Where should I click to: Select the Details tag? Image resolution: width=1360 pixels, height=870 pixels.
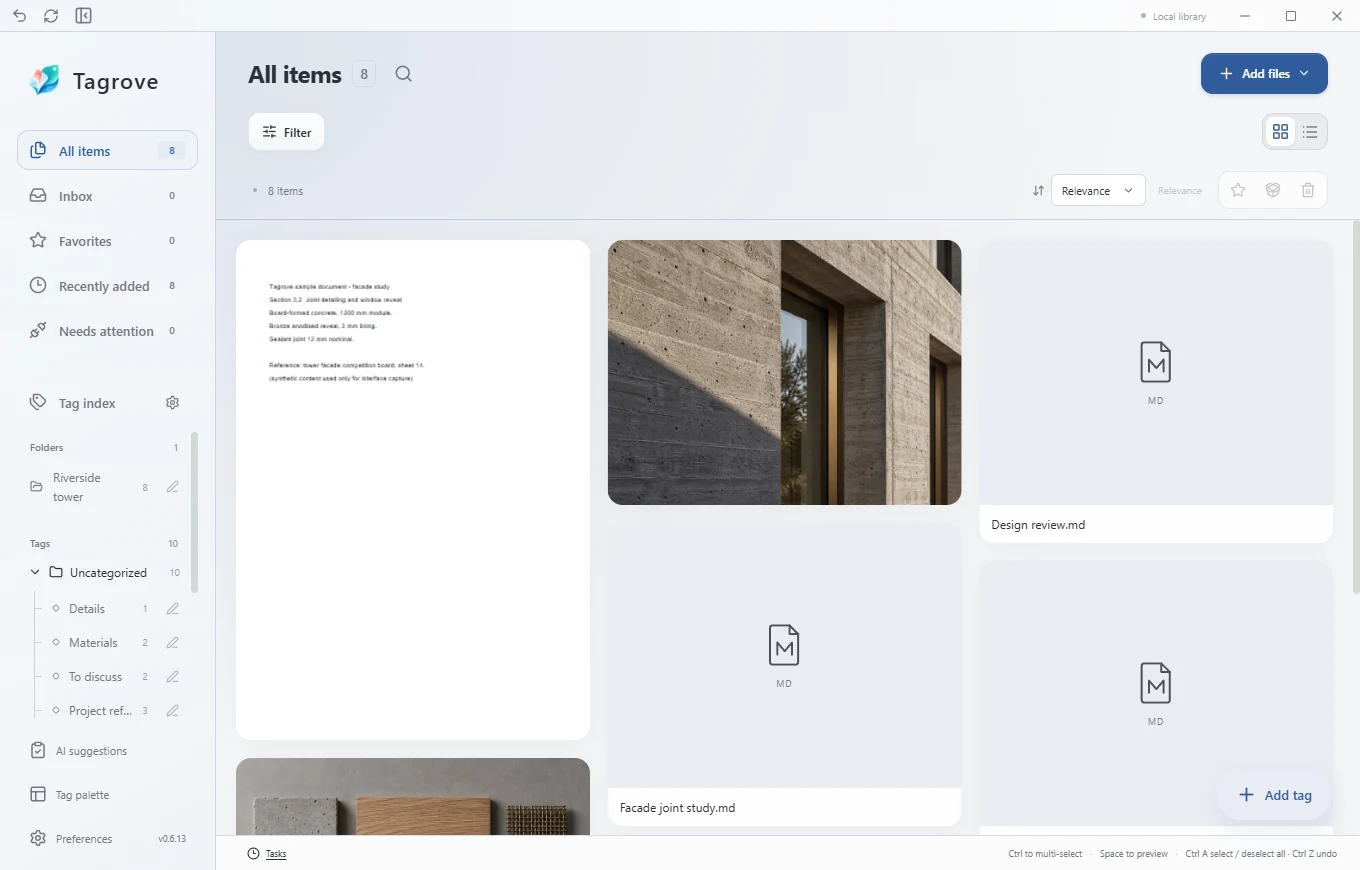pyautogui.click(x=87, y=609)
